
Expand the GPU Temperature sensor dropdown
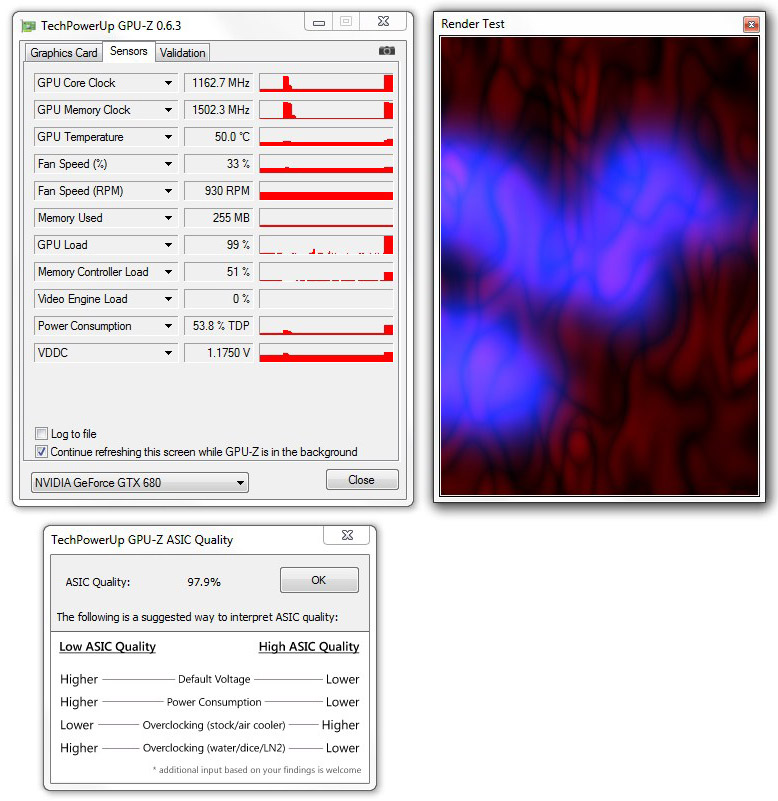coord(168,137)
